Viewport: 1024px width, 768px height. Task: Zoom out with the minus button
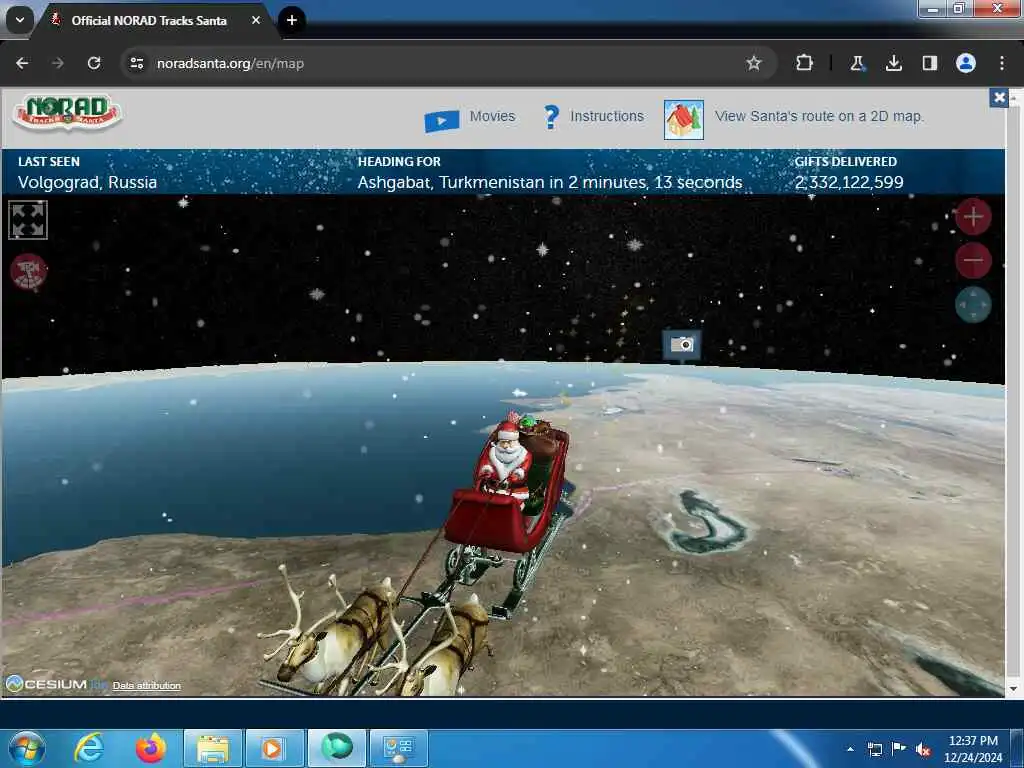pos(973,260)
